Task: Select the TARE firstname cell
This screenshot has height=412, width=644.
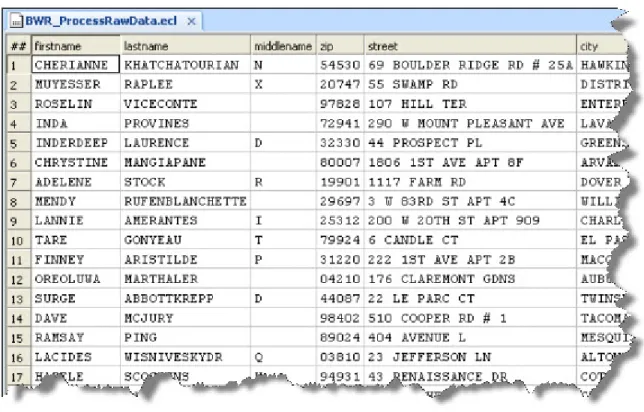Action: (x=76, y=240)
